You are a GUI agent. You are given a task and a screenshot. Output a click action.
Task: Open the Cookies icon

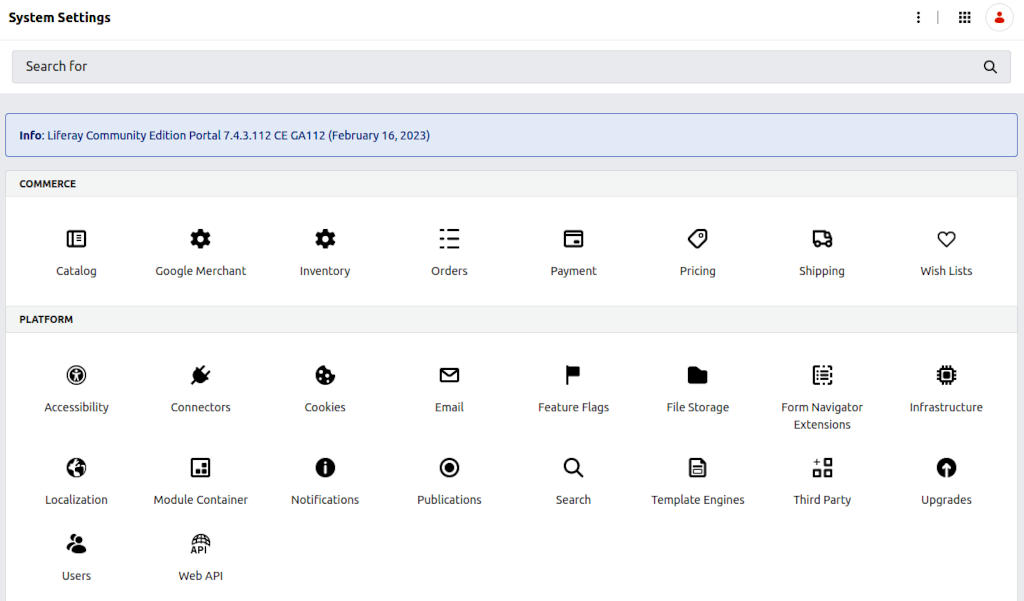[325, 375]
